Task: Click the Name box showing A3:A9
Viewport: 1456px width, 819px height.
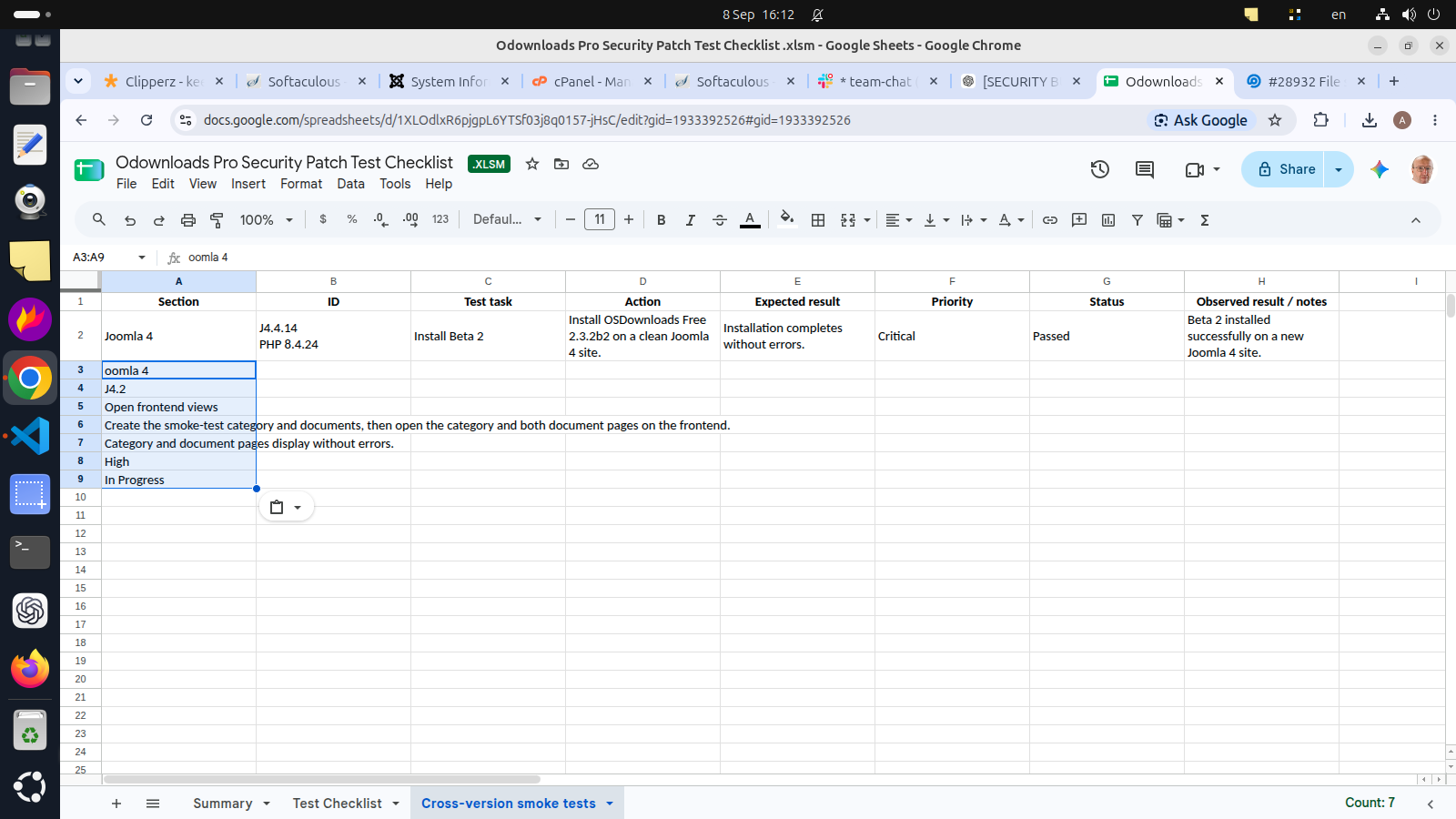Action: [108, 258]
